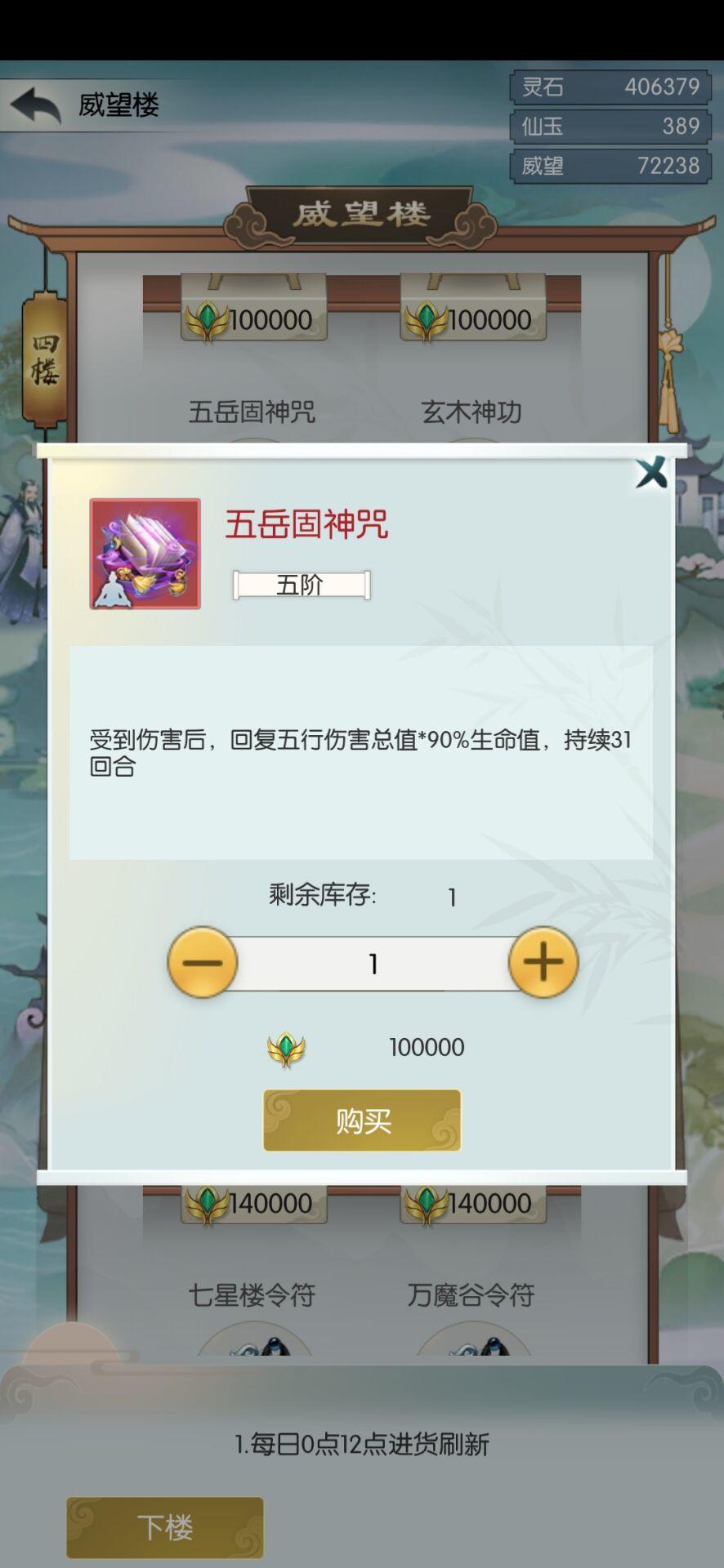Tap the 五阶 tier label

click(x=301, y=585)
